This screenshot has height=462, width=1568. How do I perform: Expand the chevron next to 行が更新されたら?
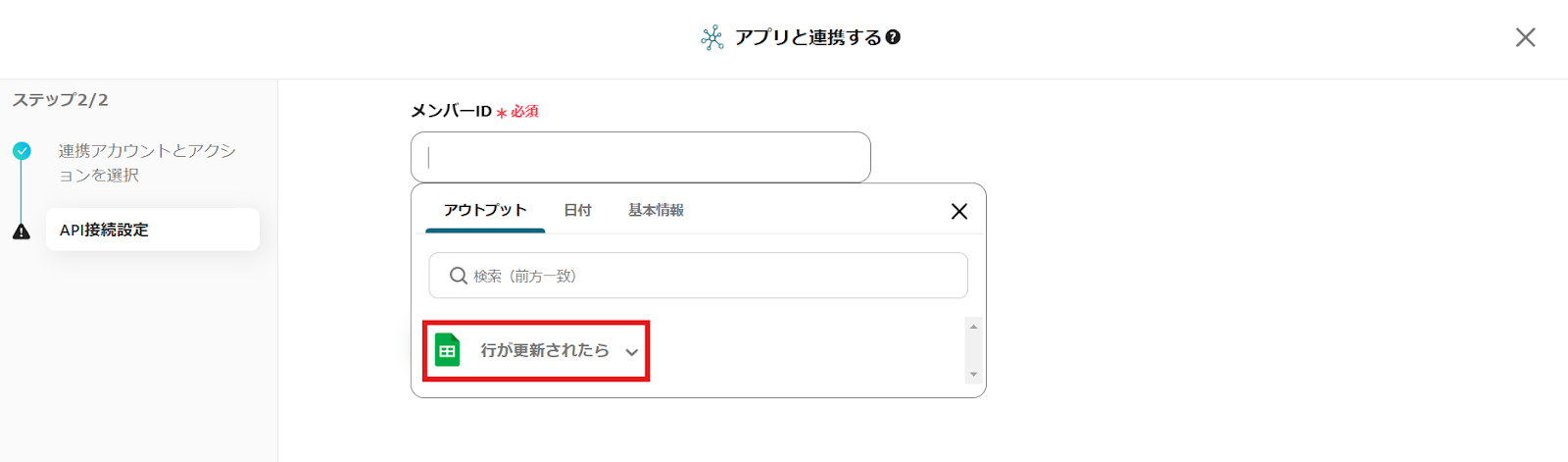click(632, 352)
